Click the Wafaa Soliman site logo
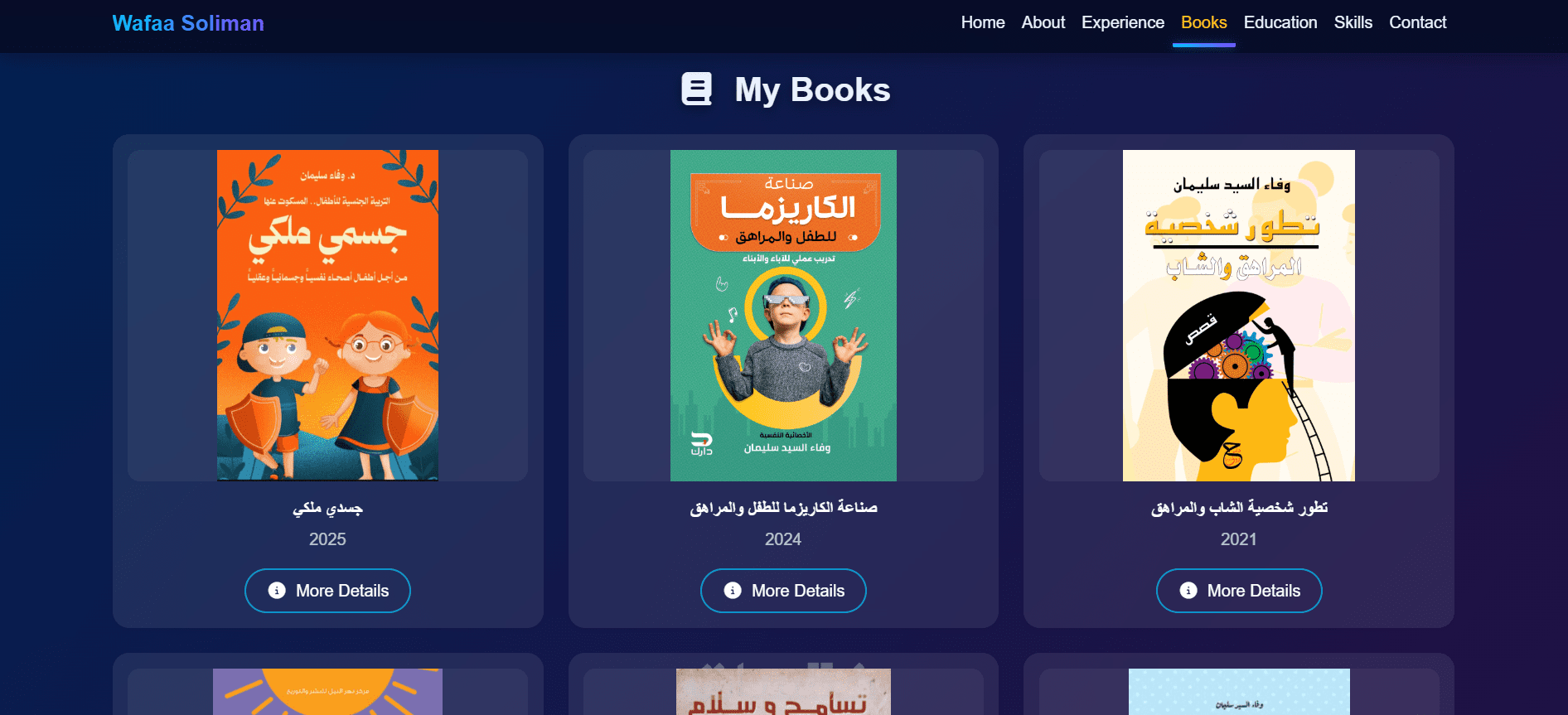 pos(188,23)
